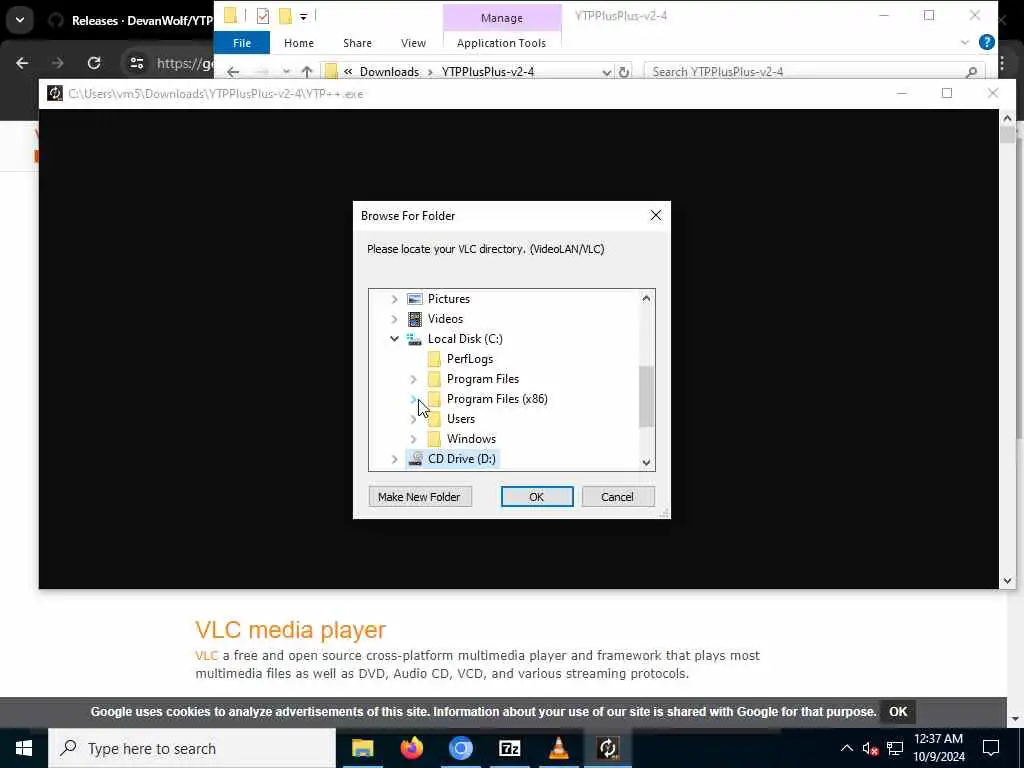Screen dimensions: 1024x768
Task: Open browser site information icon
Action: pos(136,63)
